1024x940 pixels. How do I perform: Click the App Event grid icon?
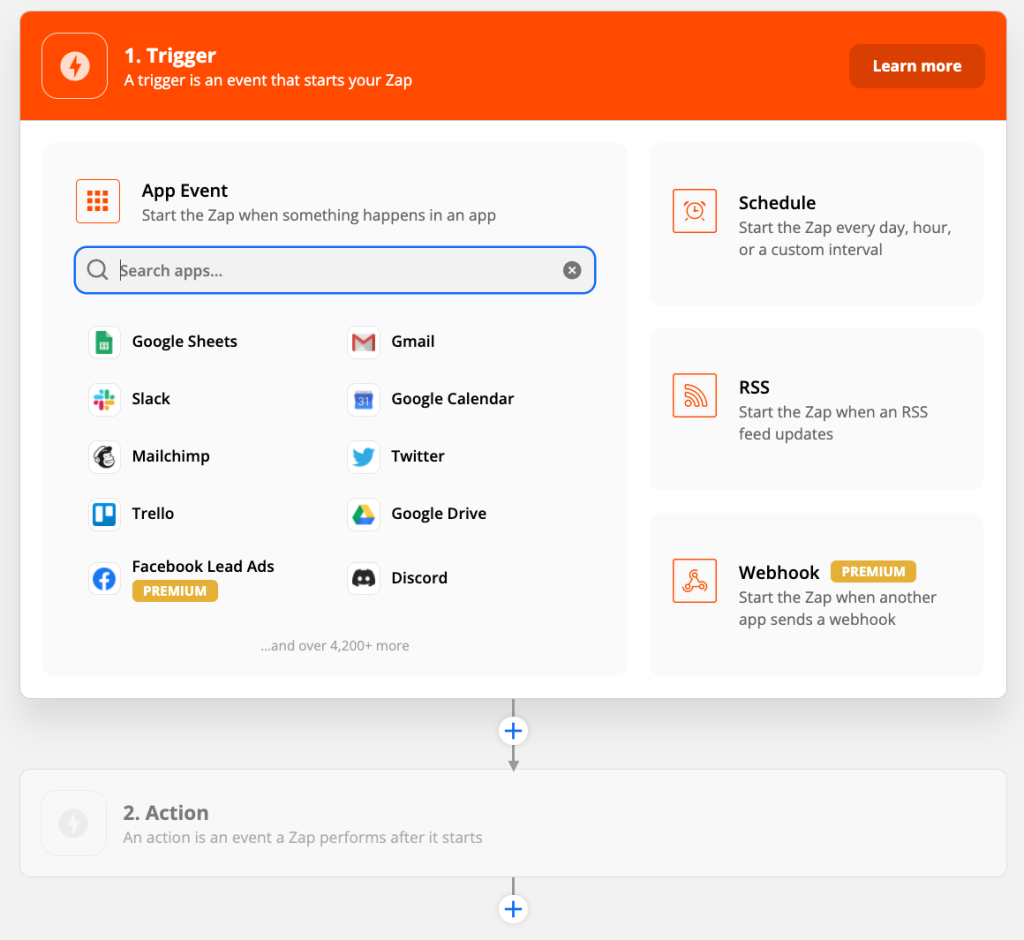pos(98,201)
